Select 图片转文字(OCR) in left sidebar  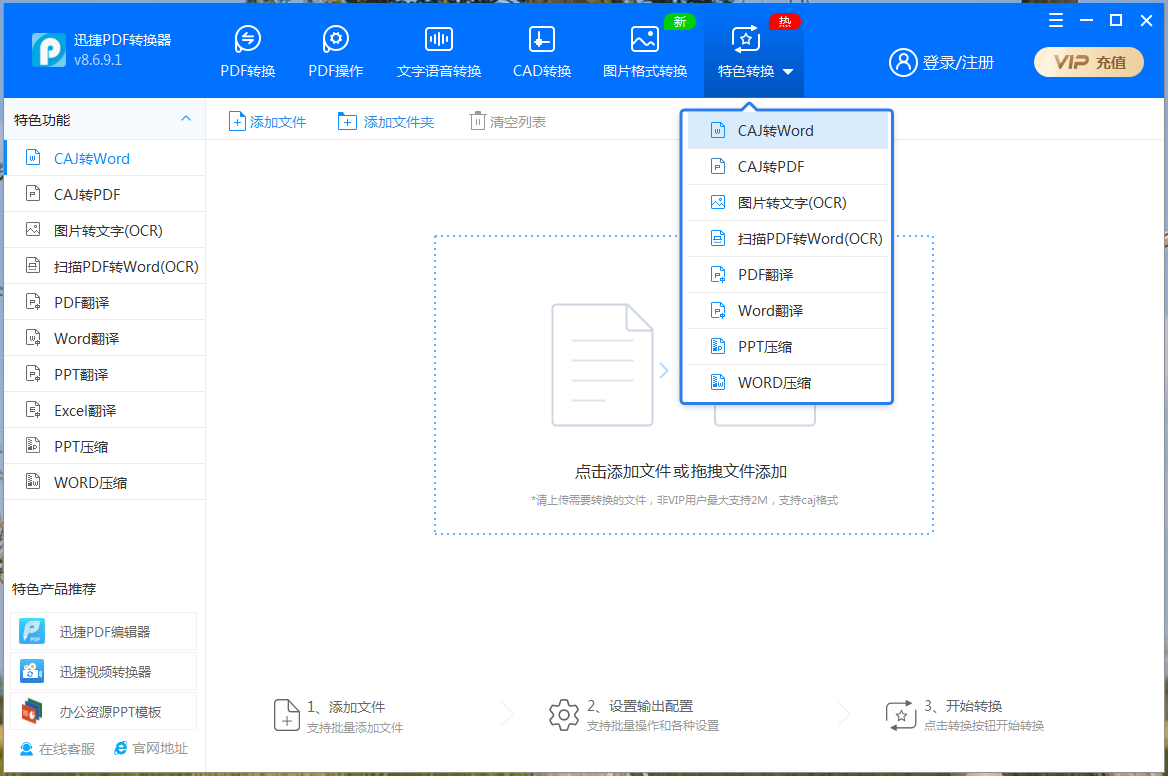tap(105, 230)
